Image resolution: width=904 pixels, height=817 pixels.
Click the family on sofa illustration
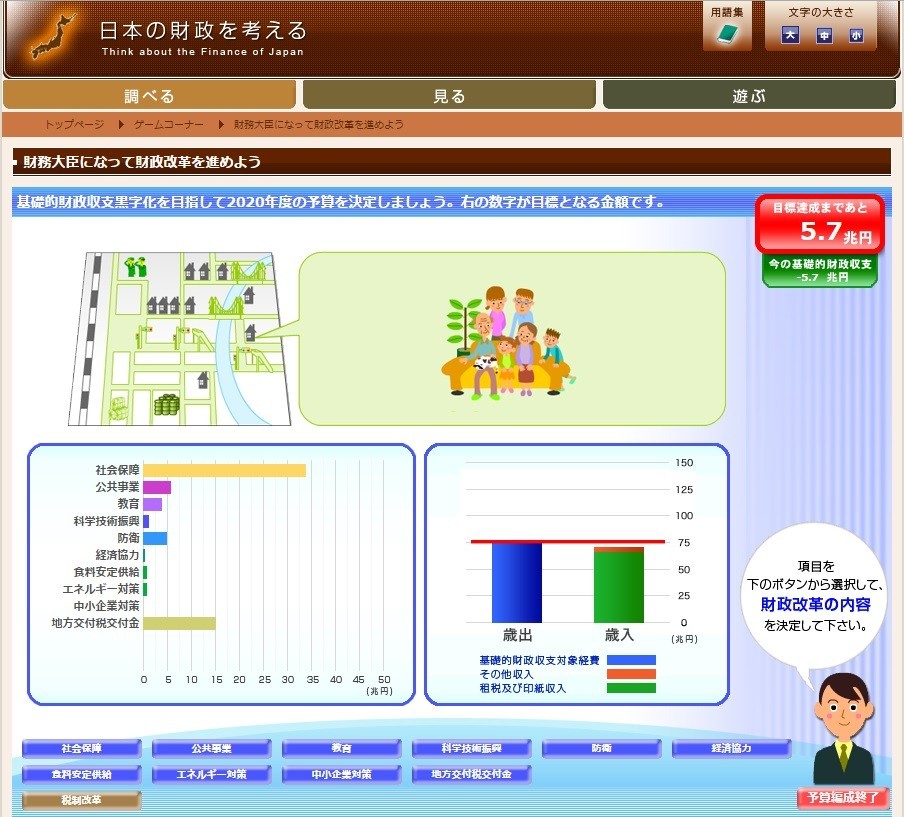click(x=506, y=342)
